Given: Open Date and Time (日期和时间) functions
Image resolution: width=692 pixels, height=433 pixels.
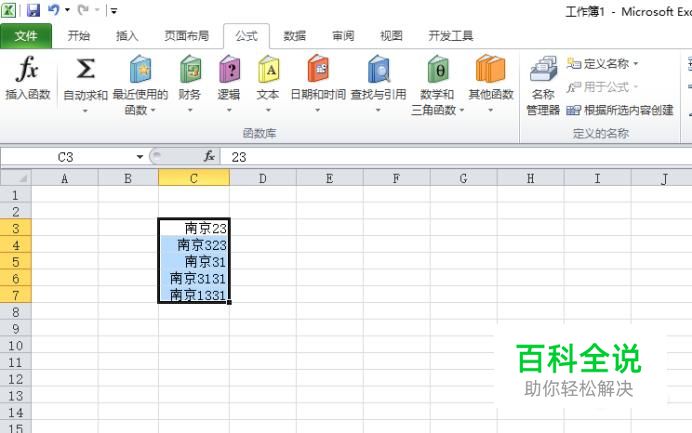Looking at the screenshot, I should coord(318,69).
